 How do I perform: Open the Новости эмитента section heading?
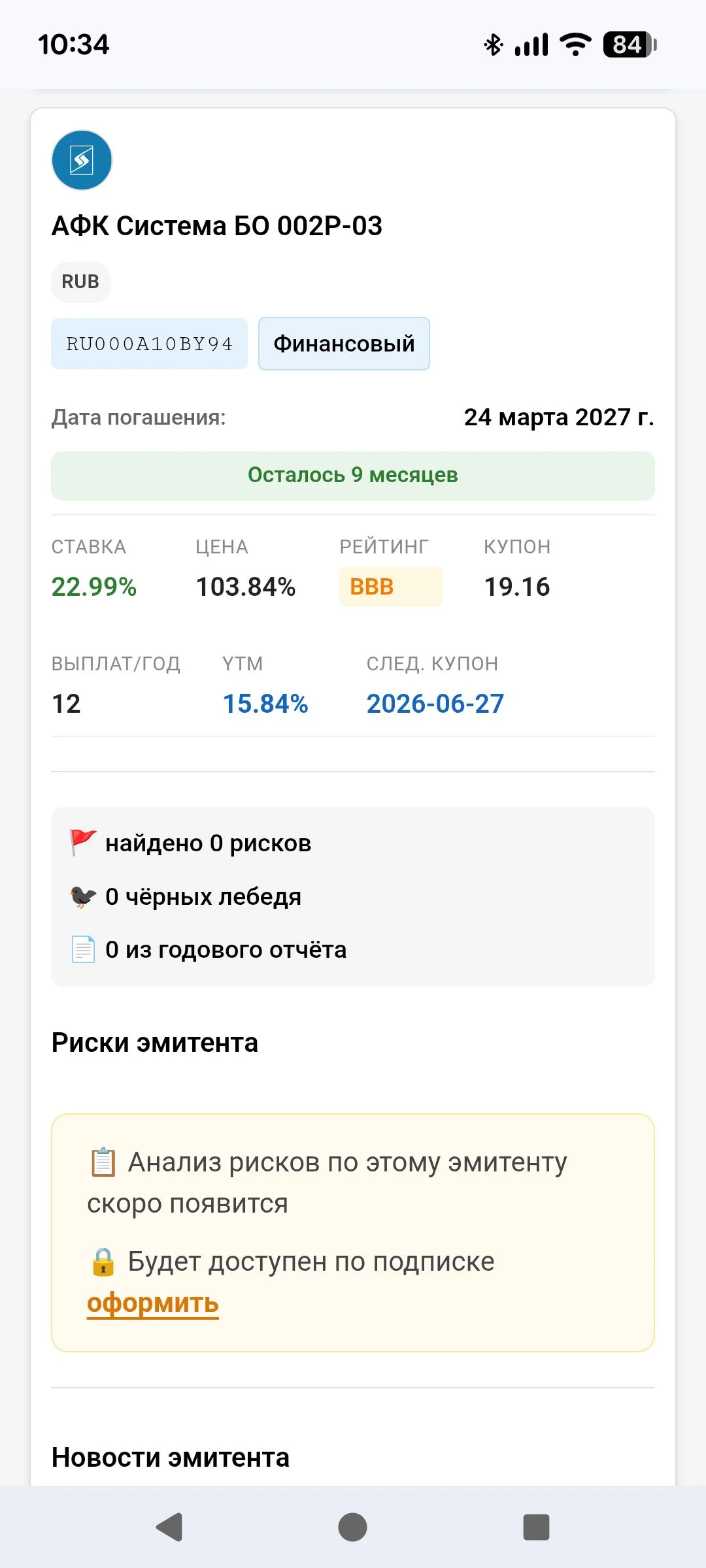[x=171, y=1457]
